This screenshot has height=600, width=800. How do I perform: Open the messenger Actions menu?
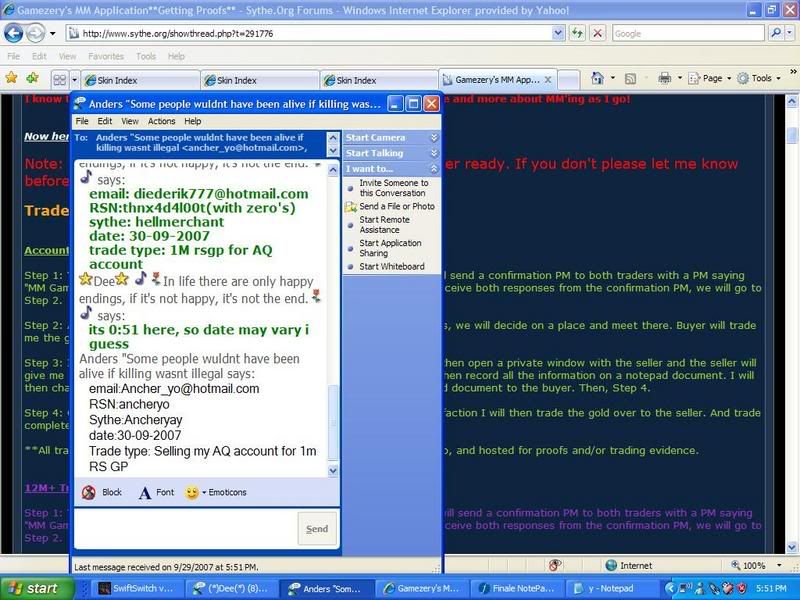click(x=161, y=121)
